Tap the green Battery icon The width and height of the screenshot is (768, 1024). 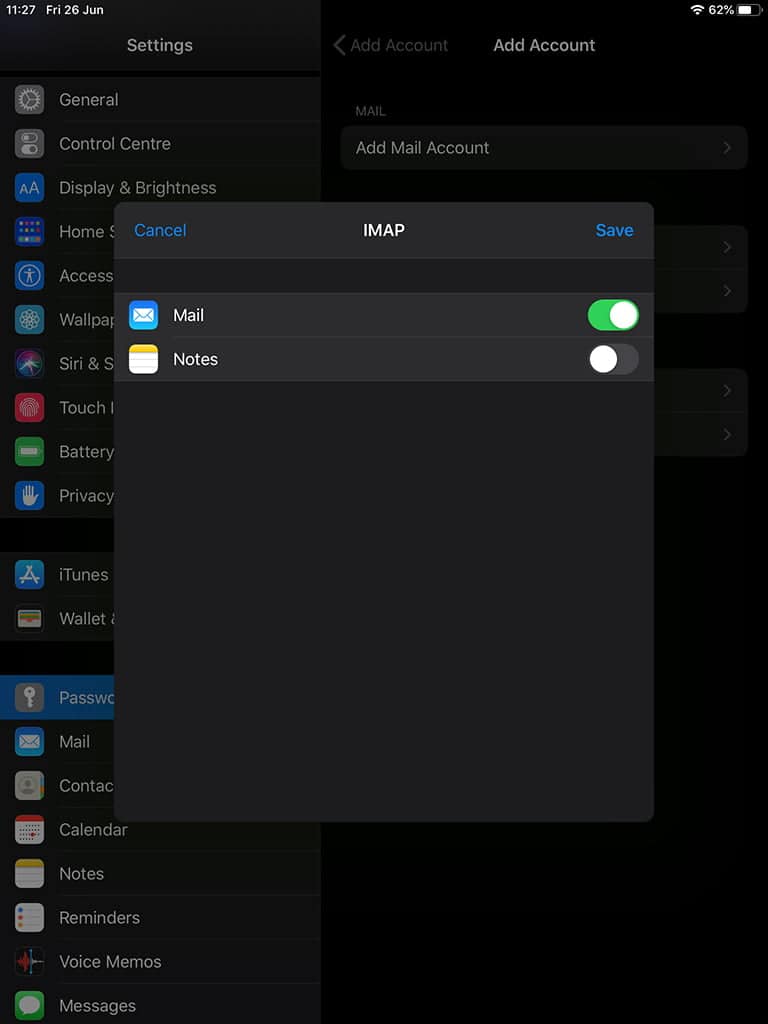[x=29, y=451]
